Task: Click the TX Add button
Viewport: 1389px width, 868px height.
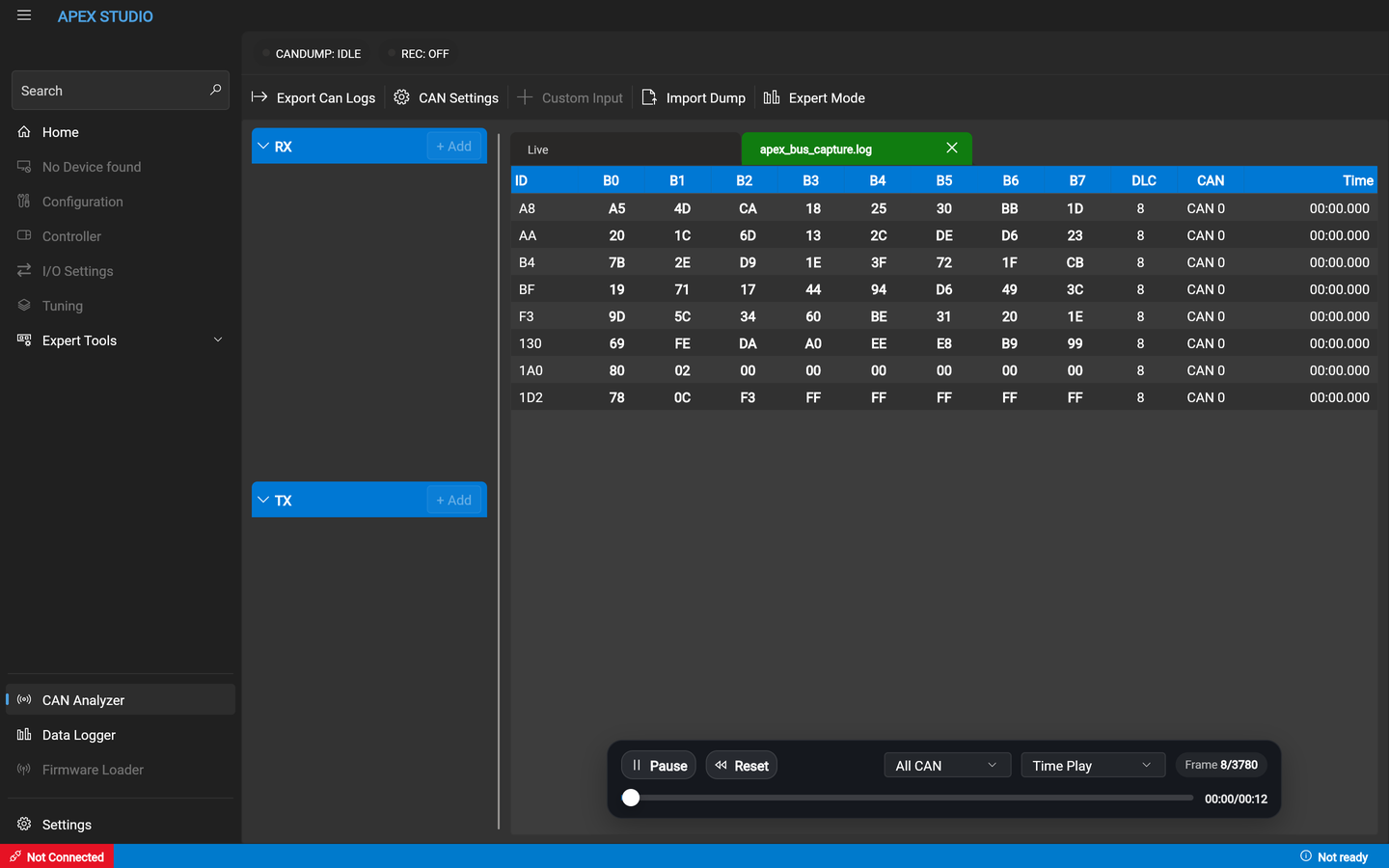Action: pyautogui.click(x=453, y=500)
